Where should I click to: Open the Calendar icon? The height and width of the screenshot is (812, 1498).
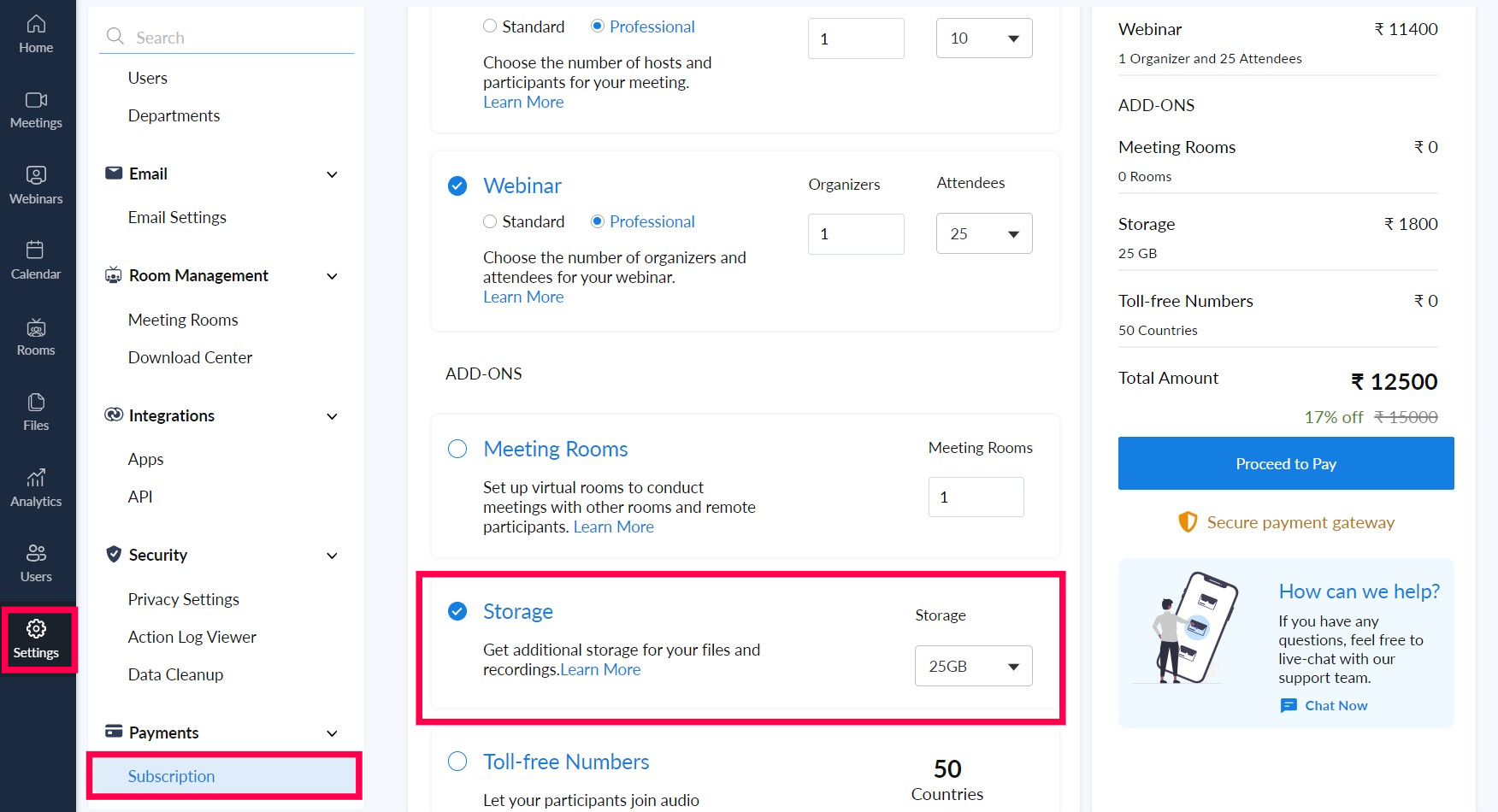click(x=36, y=250)
